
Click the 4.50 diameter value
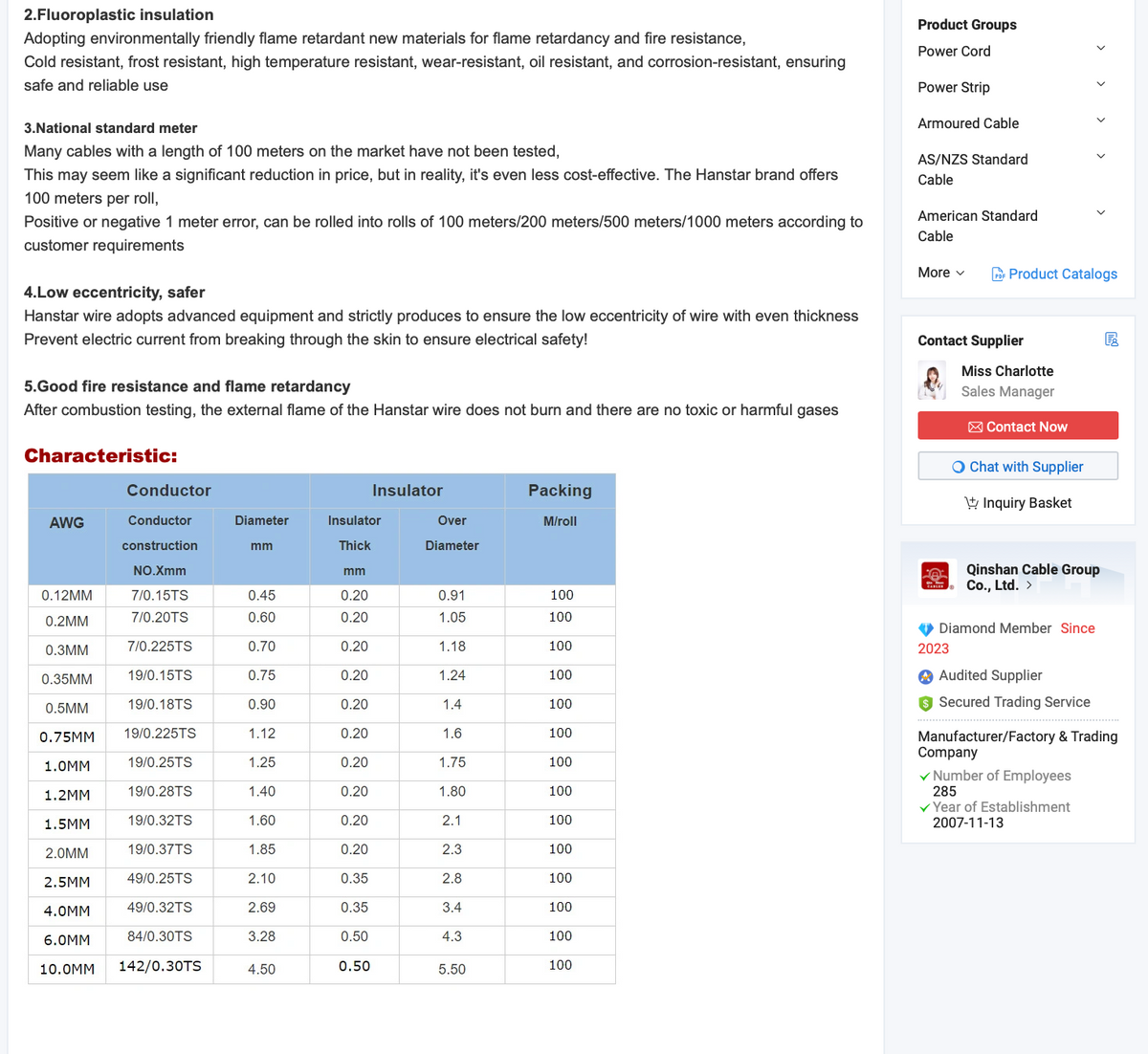click(262, 970)
